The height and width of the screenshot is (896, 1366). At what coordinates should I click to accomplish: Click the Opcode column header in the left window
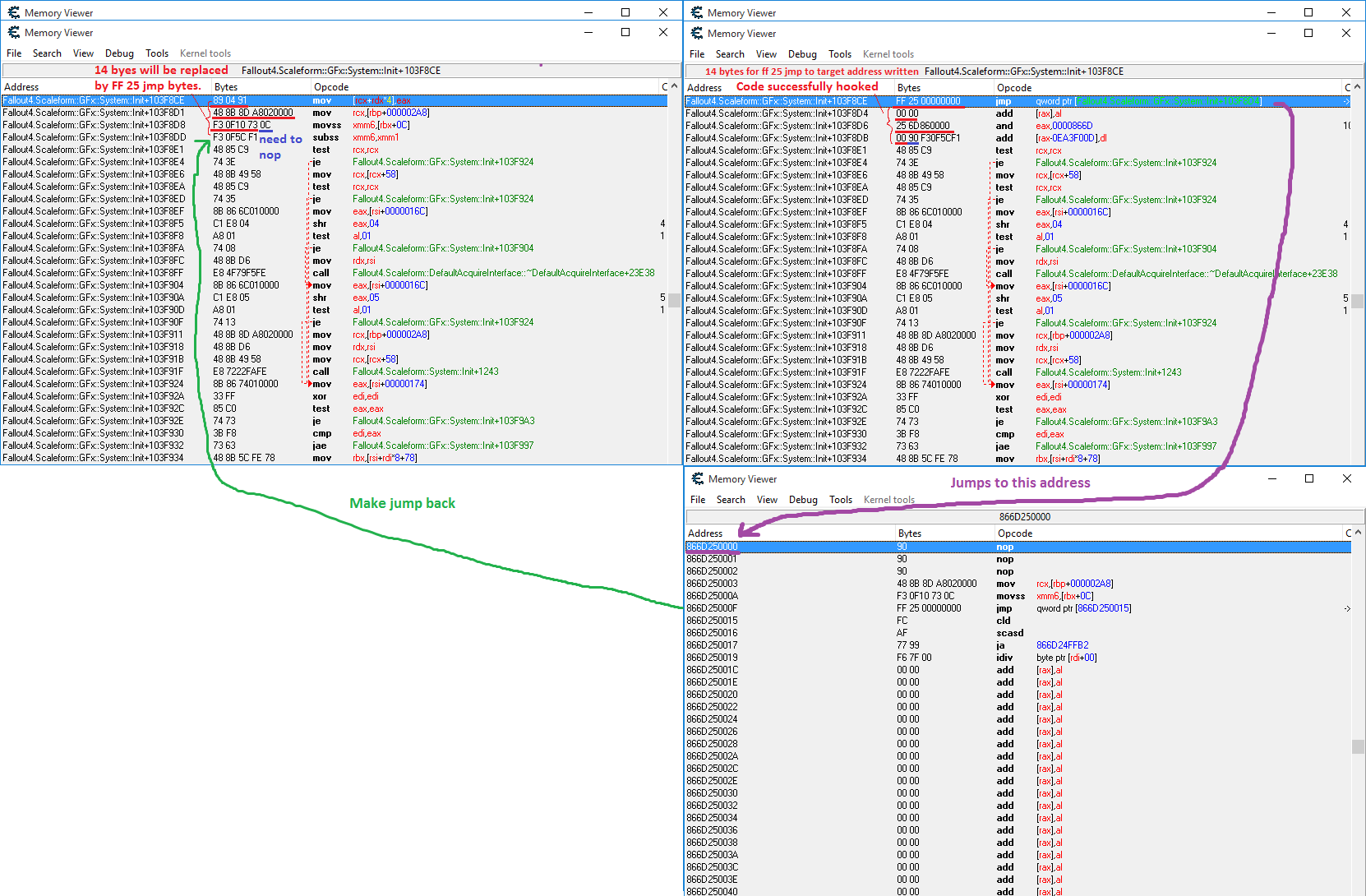[331, 87]
